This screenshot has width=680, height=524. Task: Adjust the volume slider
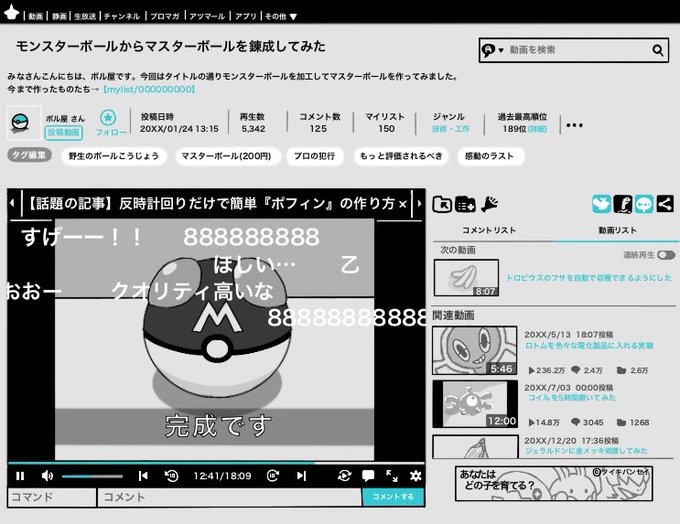point(92,476)
